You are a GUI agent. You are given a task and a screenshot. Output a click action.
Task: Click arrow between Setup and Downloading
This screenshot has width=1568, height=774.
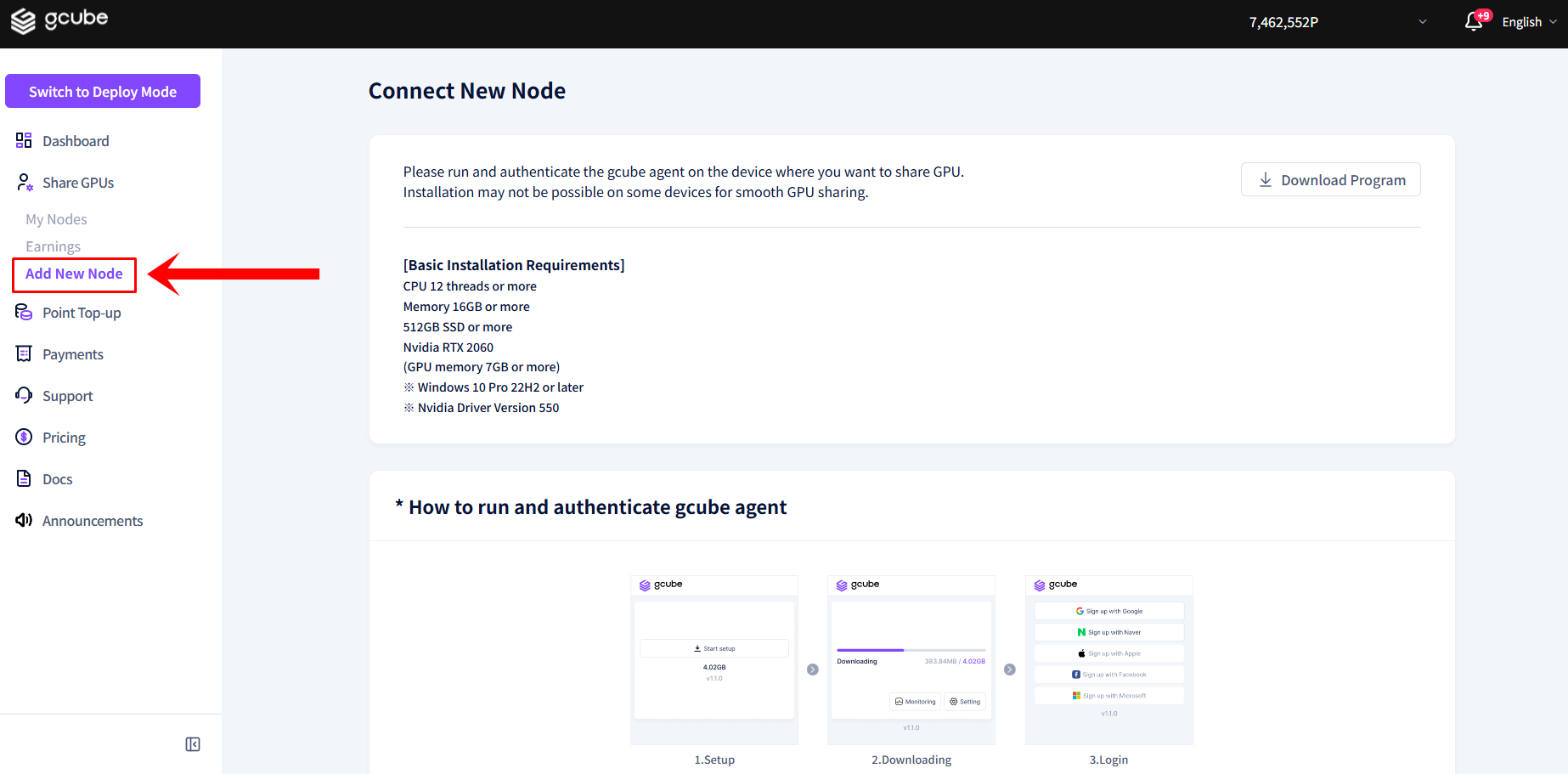click(813, 669)
